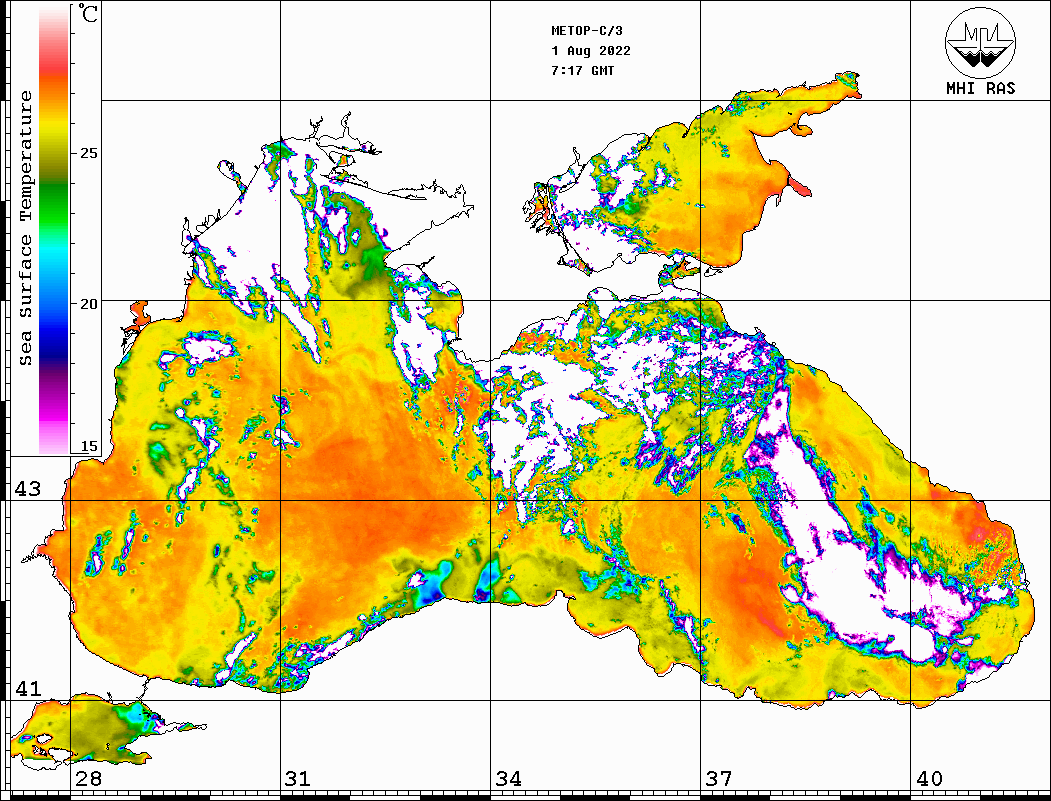This screenshot has height=801, width=1051.
Task: Click the "°C" unit label
Action: (88, 13)
